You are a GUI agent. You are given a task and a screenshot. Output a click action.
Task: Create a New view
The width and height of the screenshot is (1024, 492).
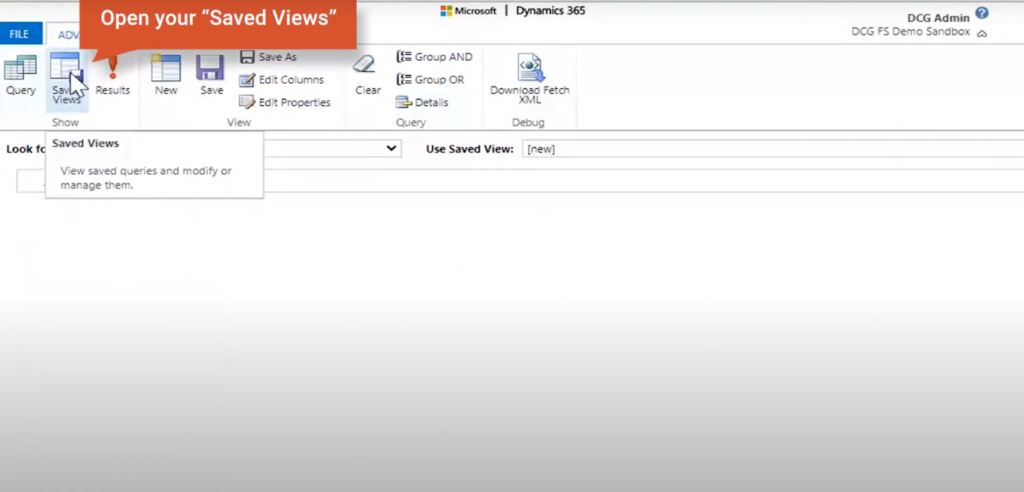[166, 76]
